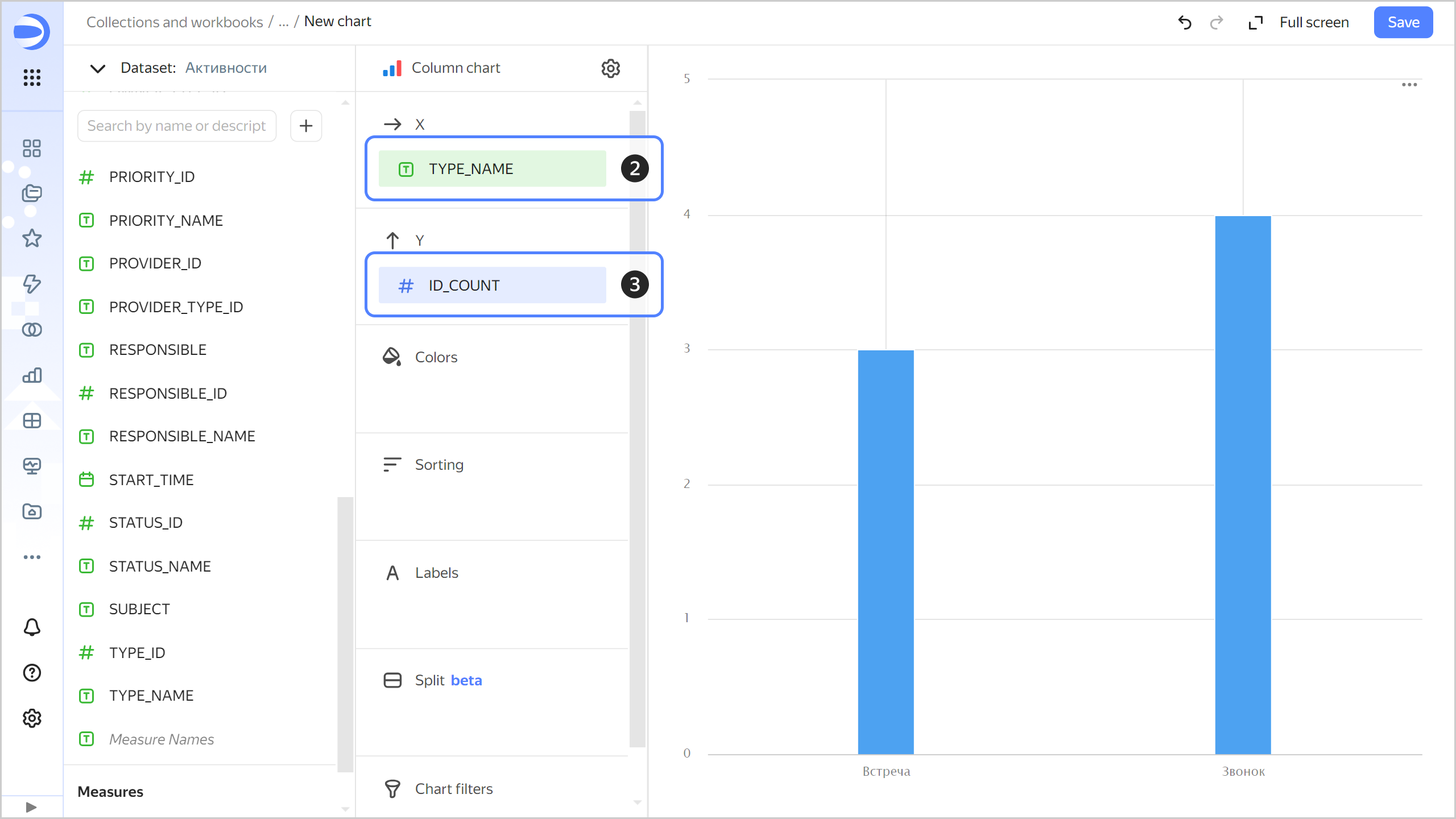This screenshot has width=1456, height=819.
Task: Select the Звонок blue bar
Action: click(1243, 485)
